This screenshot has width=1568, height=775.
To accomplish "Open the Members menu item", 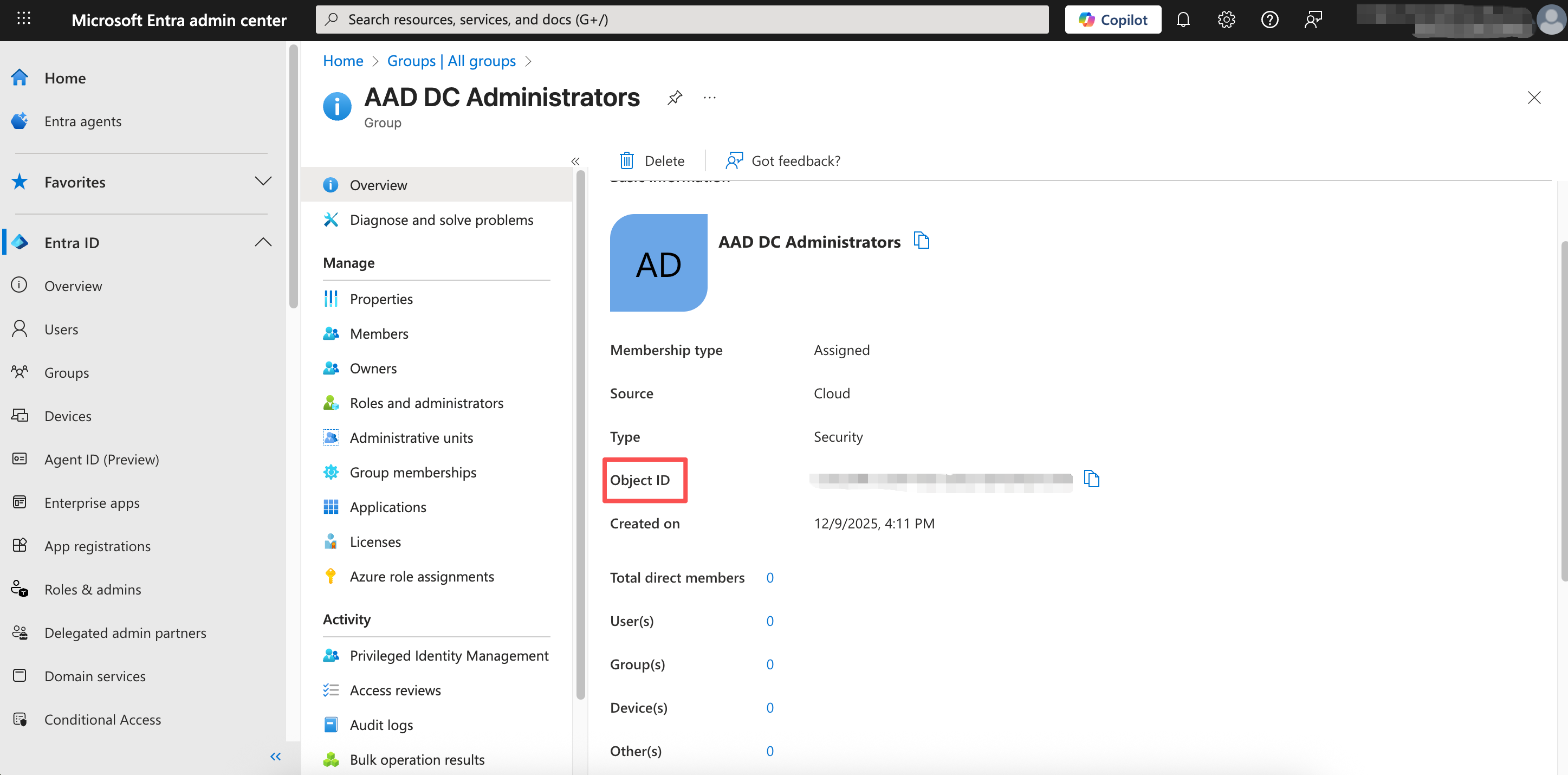I will point(379,334).
